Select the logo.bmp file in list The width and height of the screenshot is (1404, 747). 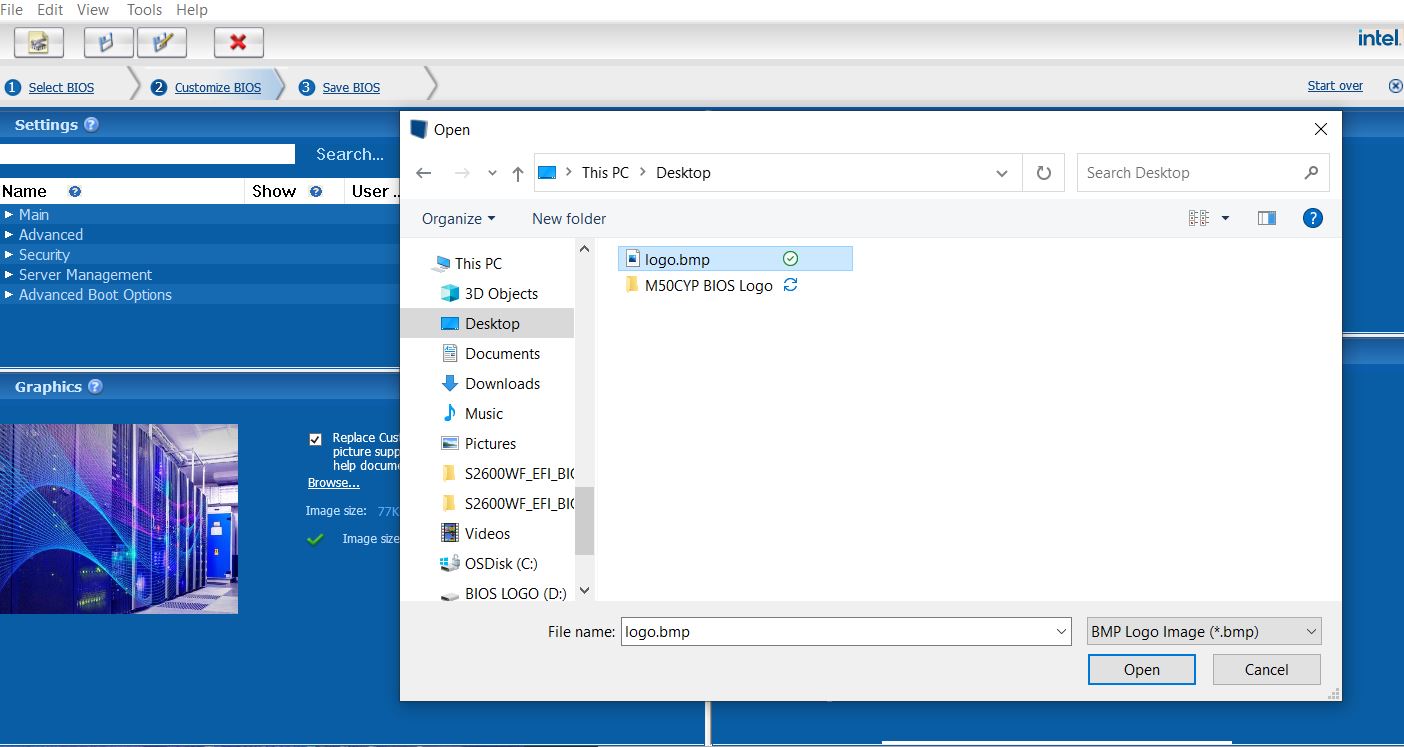click(x=677, y=259)
